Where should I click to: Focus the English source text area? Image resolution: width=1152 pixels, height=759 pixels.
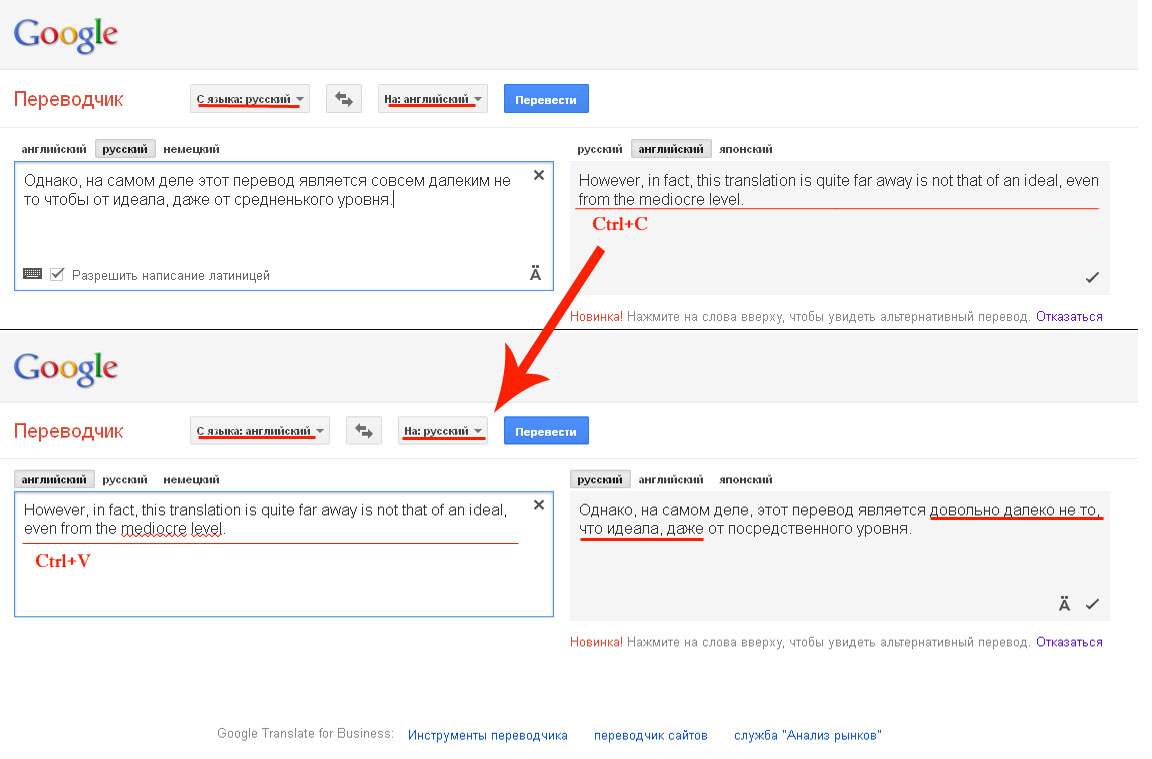click(x=284, y=554)
